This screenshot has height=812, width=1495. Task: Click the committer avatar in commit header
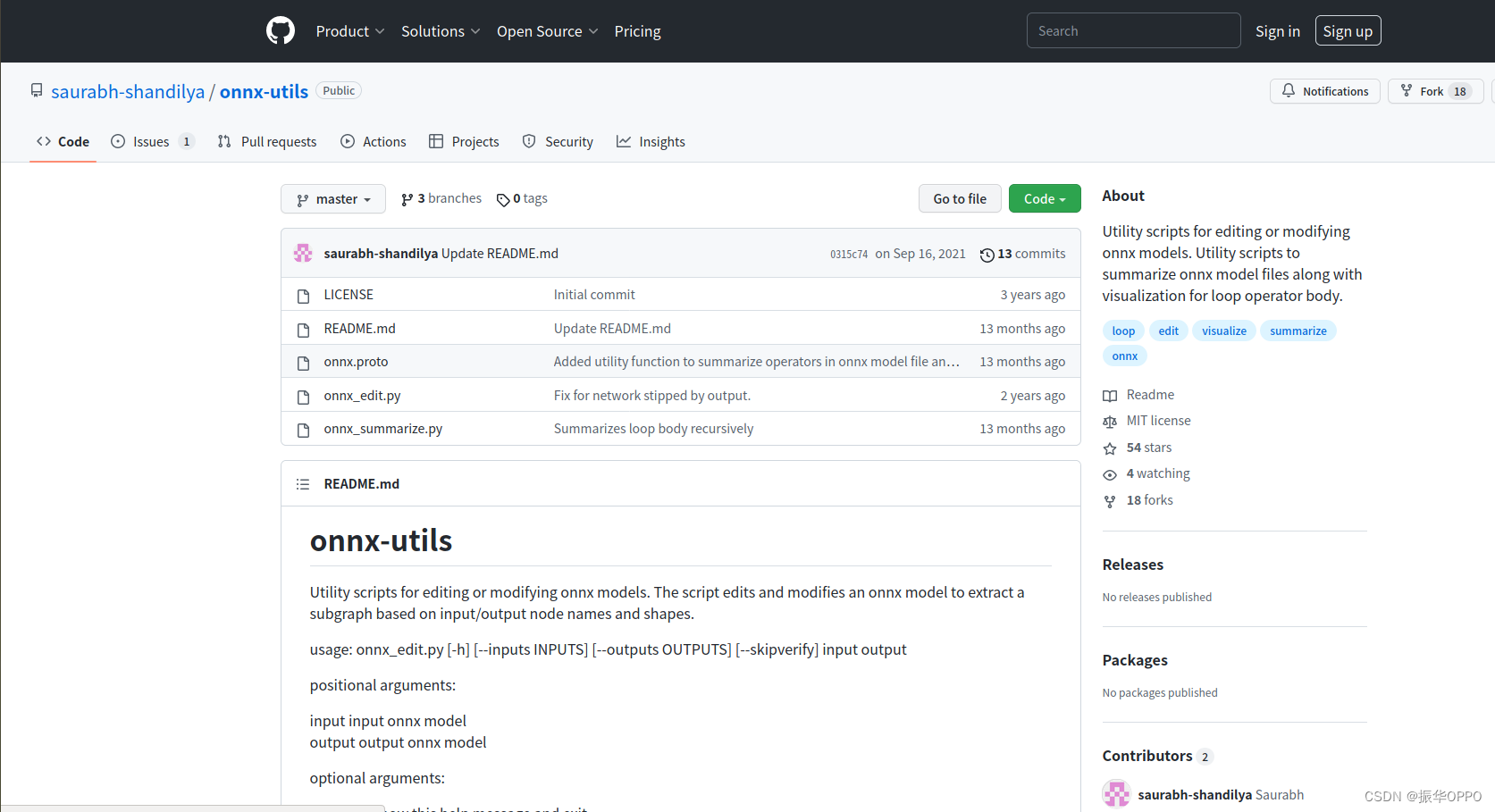coord(303,253)
